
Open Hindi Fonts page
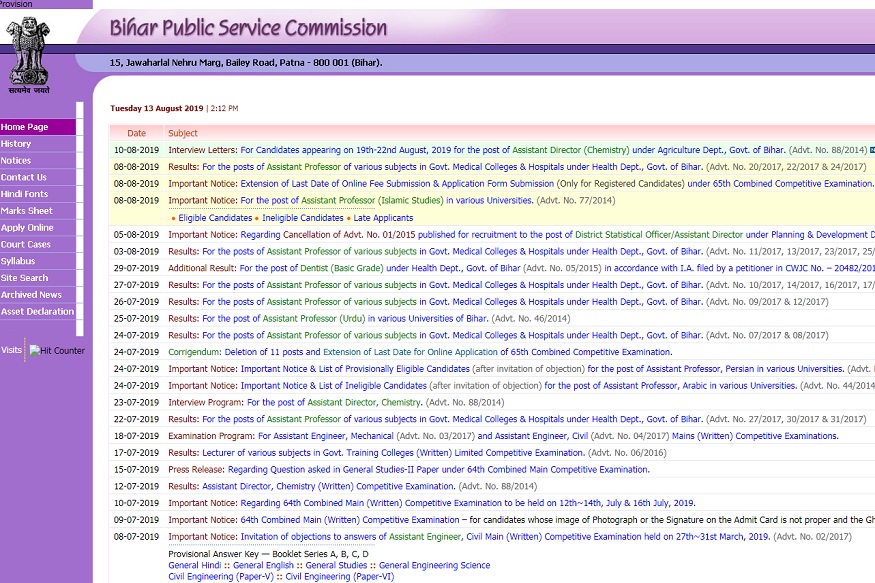click(24, 194)
